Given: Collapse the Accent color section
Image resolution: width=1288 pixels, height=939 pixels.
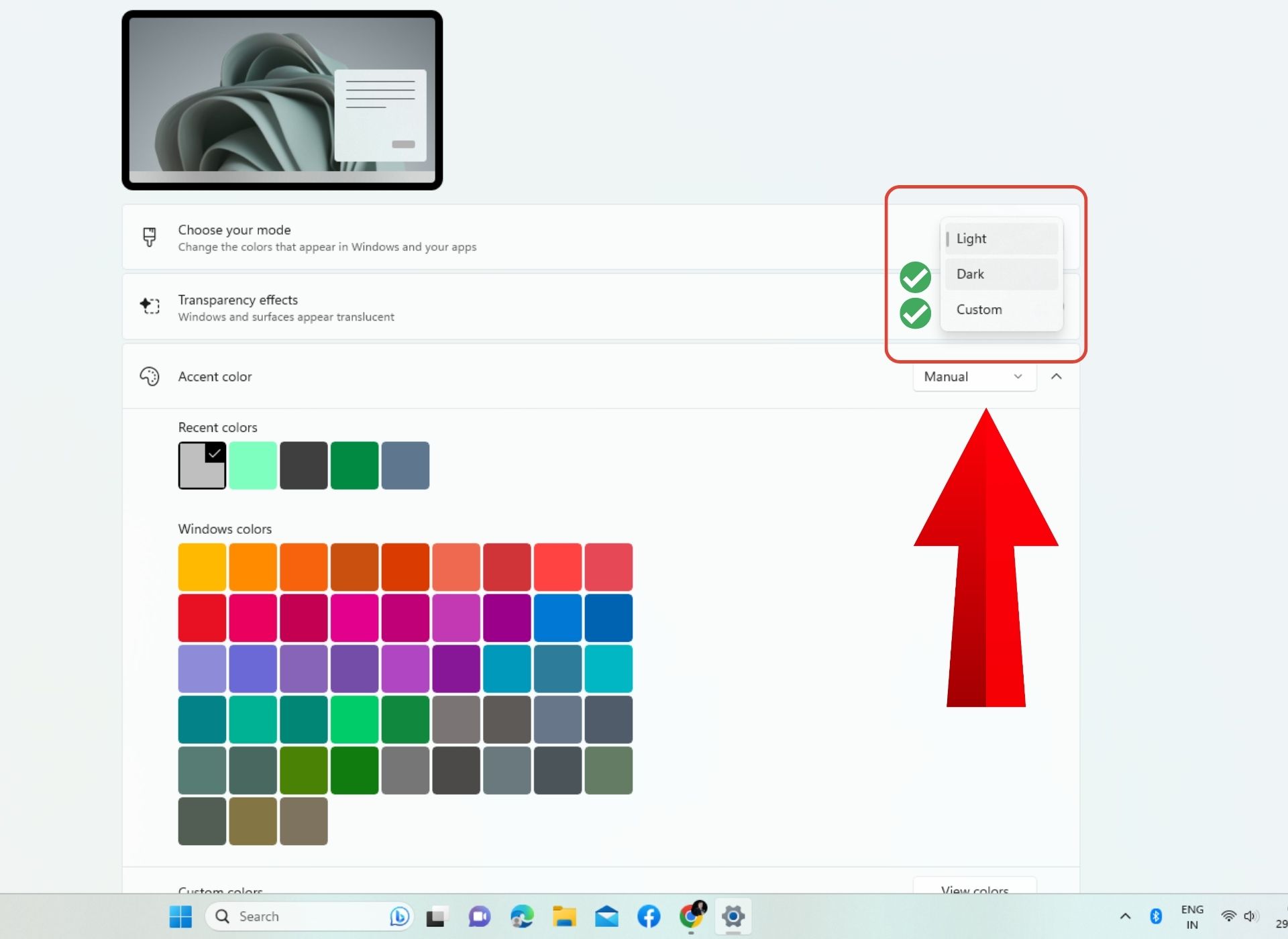Looking at the screenshot, I should pyautogui.click(x=1057, y=377).
